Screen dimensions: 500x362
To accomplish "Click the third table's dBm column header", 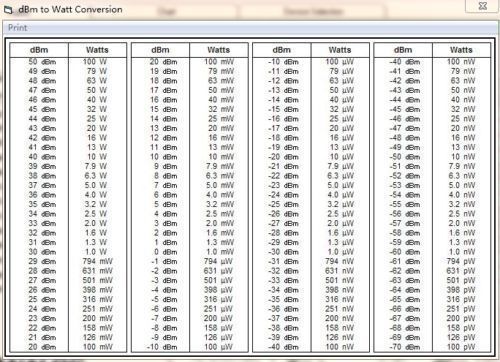I will pos(282,50).
